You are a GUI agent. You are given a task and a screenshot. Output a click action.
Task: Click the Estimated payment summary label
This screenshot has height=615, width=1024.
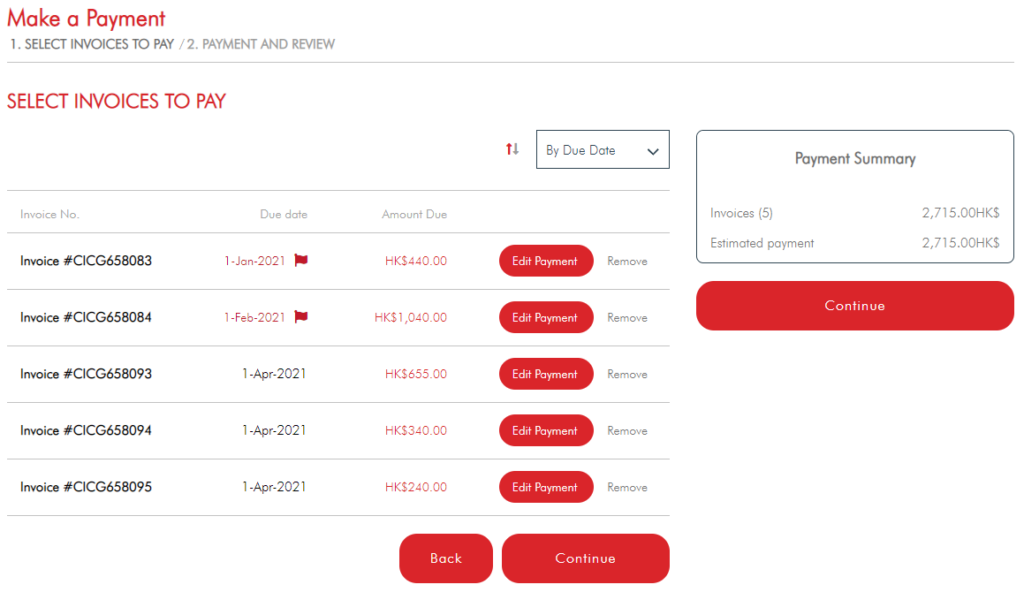tap(762, 244)
